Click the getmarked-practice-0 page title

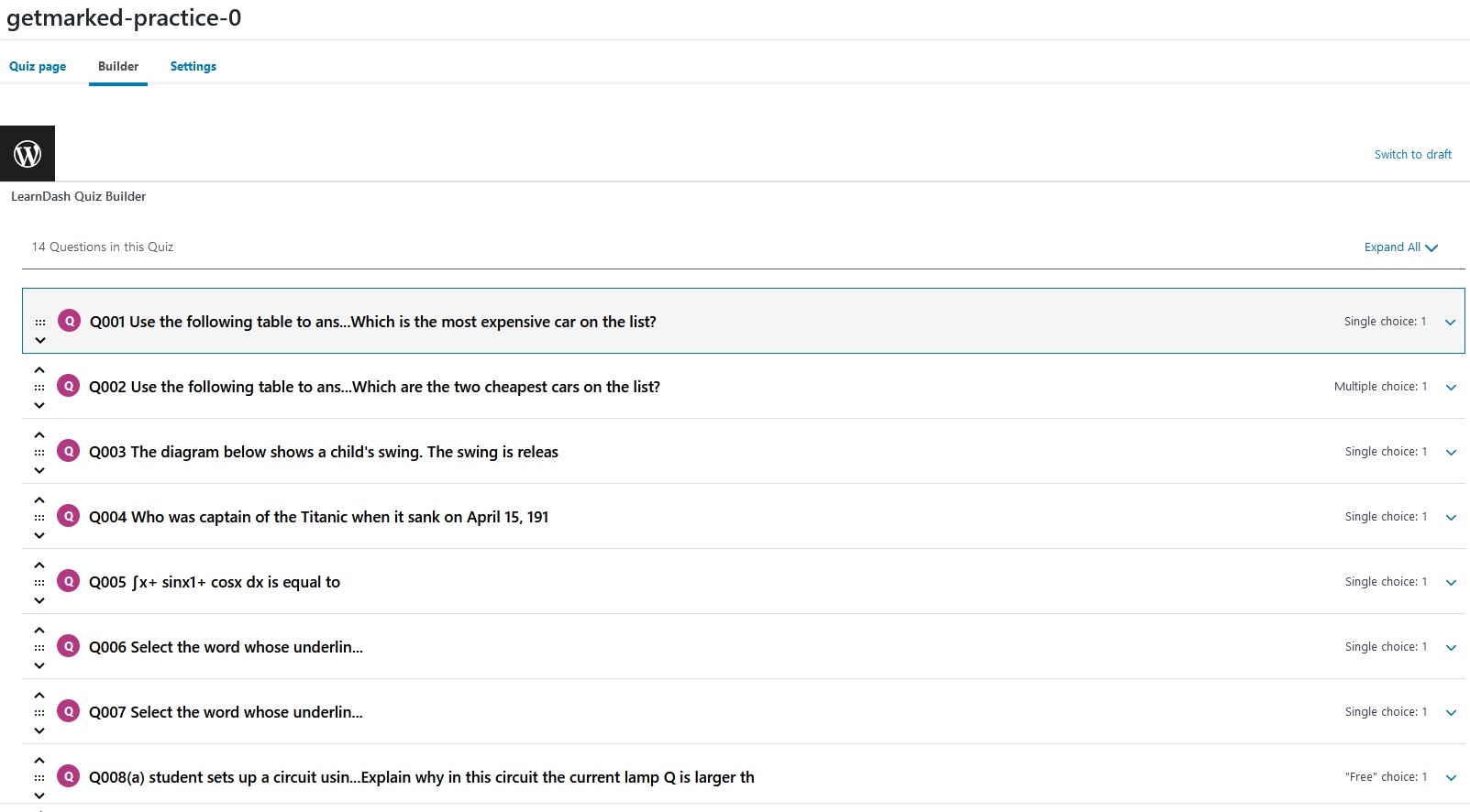point(124,18)
